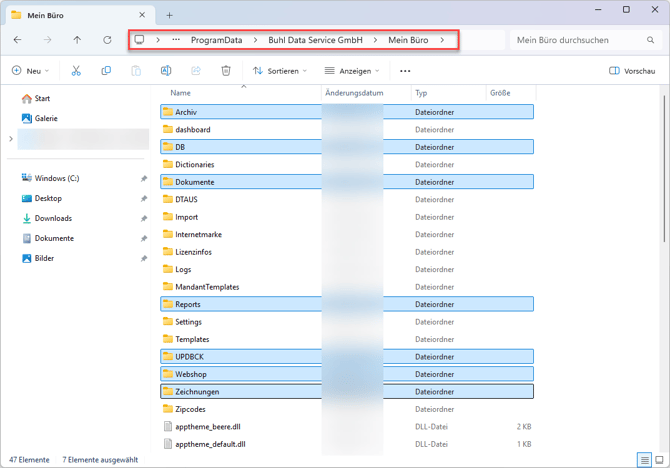Select the Reports folder

point(347,304)
